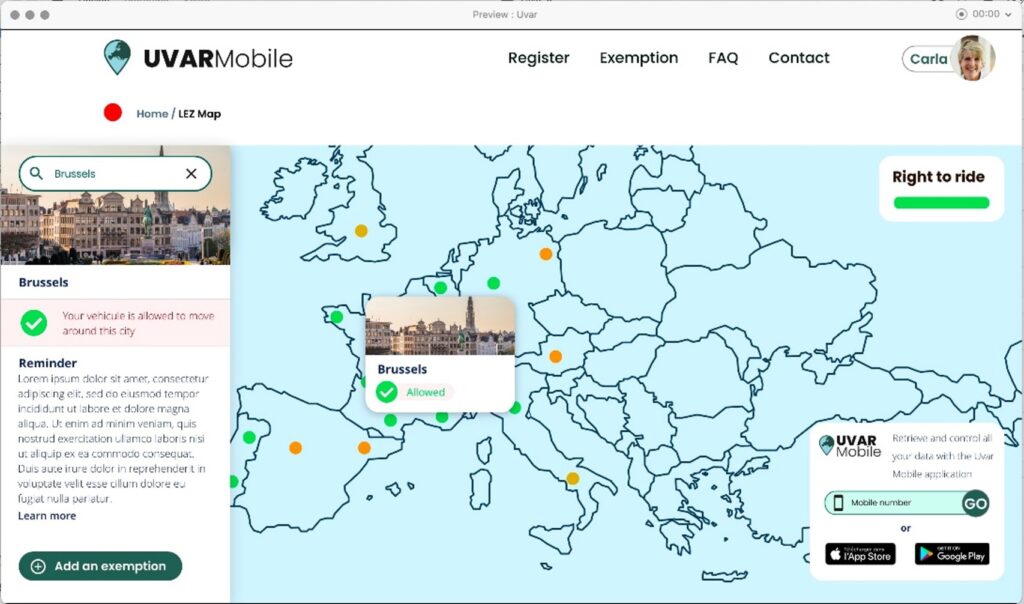Image resolution: width=1024 pixels, height=604 pixels.
Task: Select the orange map dot over England
Action: (361, 230)
